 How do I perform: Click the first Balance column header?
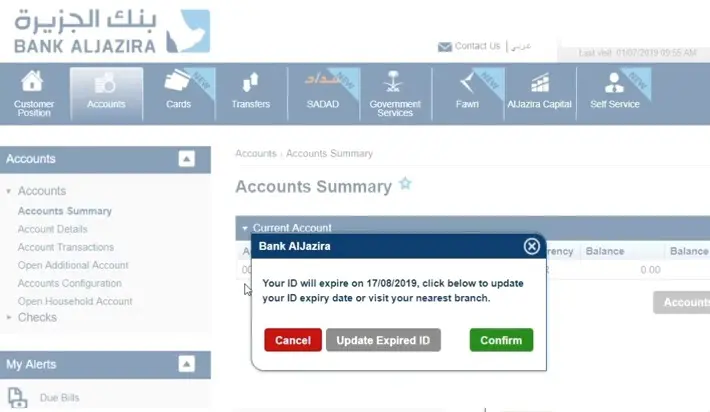[604, 251]
